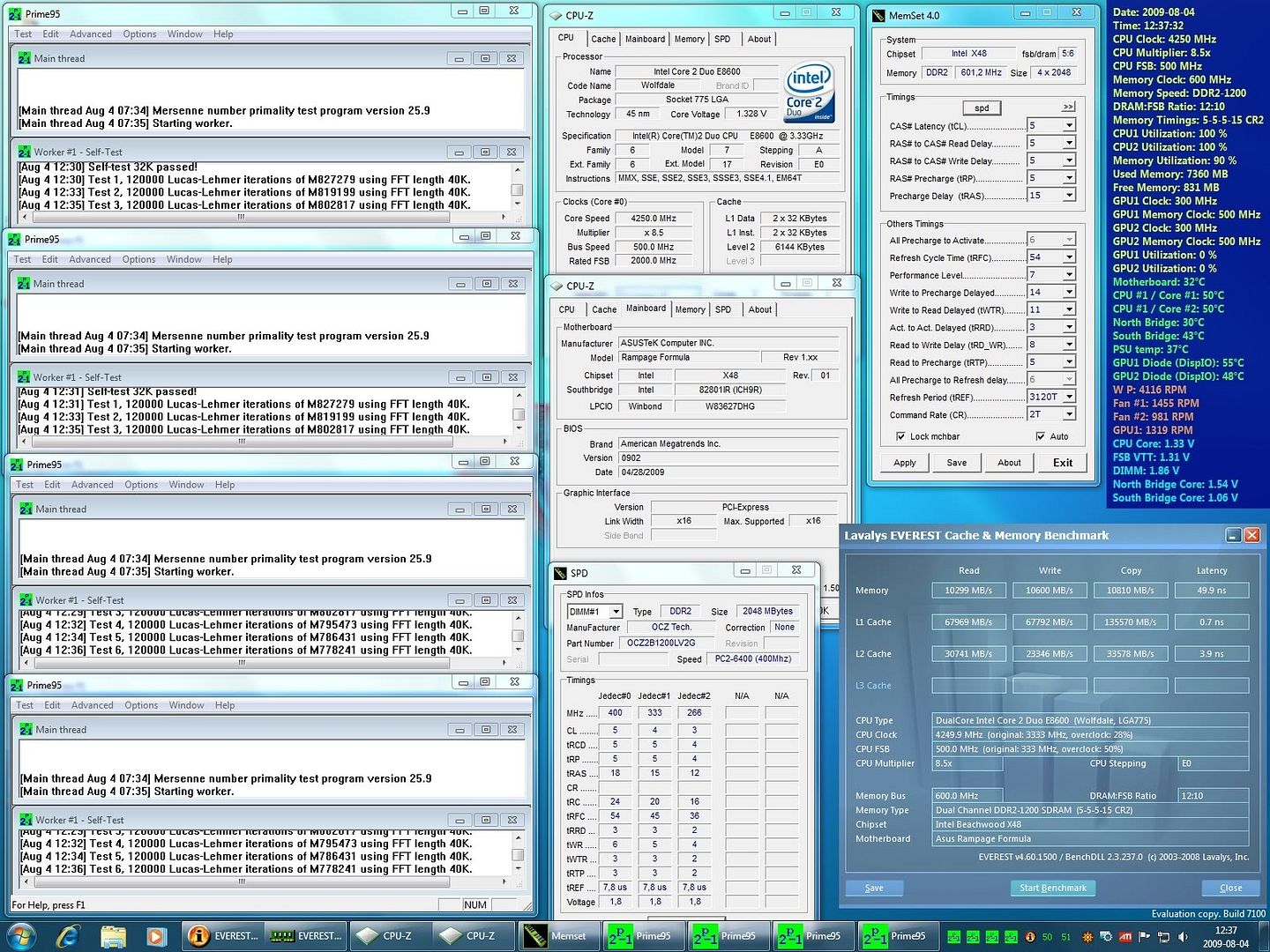The height and width of the screenshot is (952, 1270).
Task: Click the blue gear monitor tray icon
Action: pyautogui.click(x=1106, y=936)
